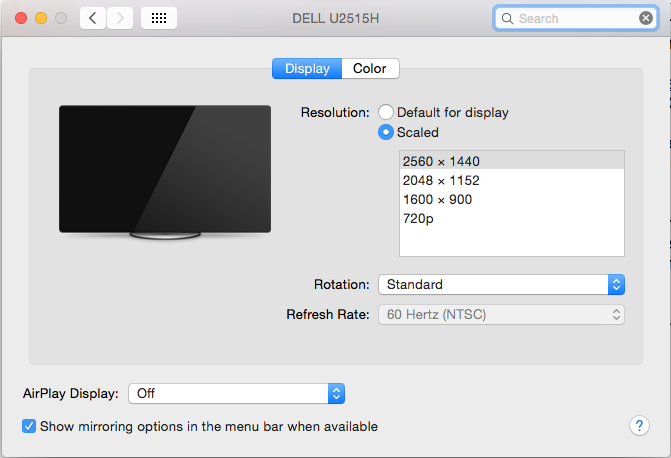Open help with the question mark button
671x458 pixels.
click(x=639, y=425)
